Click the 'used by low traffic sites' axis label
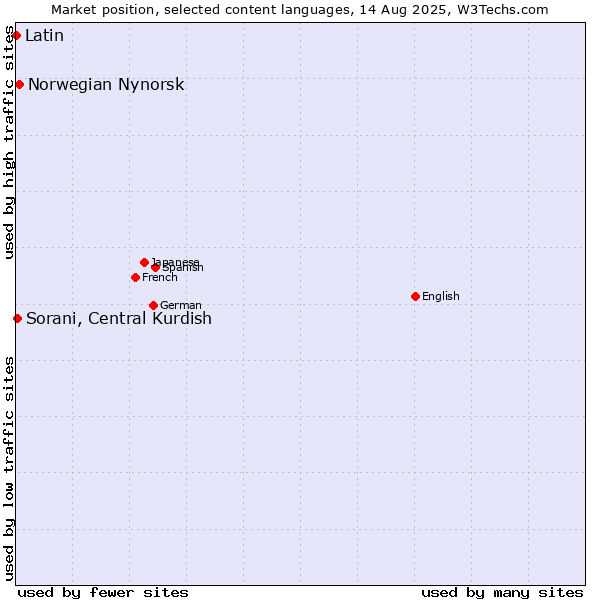 pos(8,469)
